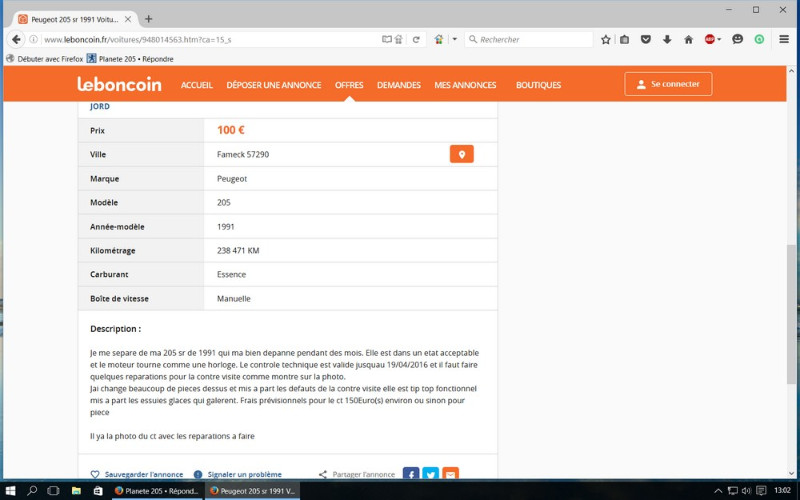Screen dimensions: 800x500
Task: Bookmark this page with star icon
Action: 606,39
